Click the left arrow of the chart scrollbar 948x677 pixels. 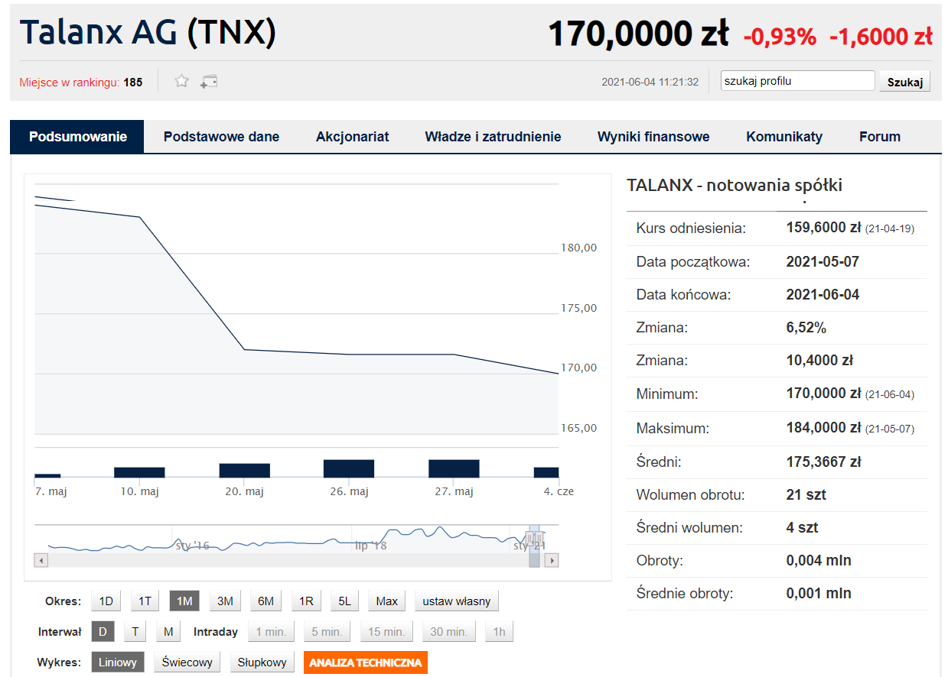(41, 560)
